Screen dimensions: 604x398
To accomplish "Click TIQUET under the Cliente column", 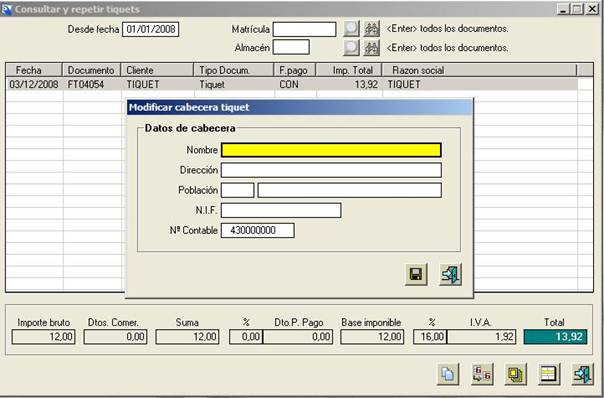I will tap(143, 84).
